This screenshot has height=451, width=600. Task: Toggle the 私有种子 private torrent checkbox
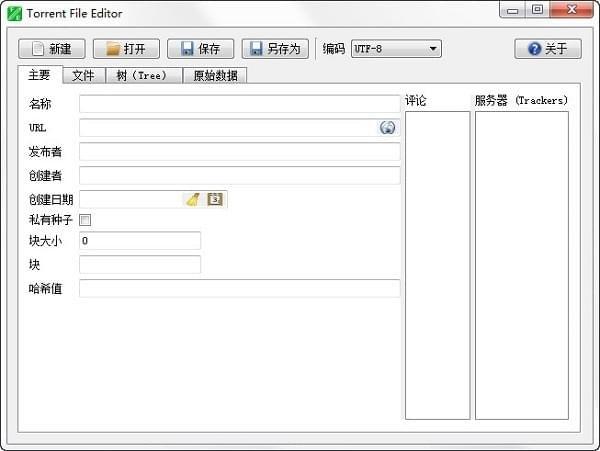point(85,220)
